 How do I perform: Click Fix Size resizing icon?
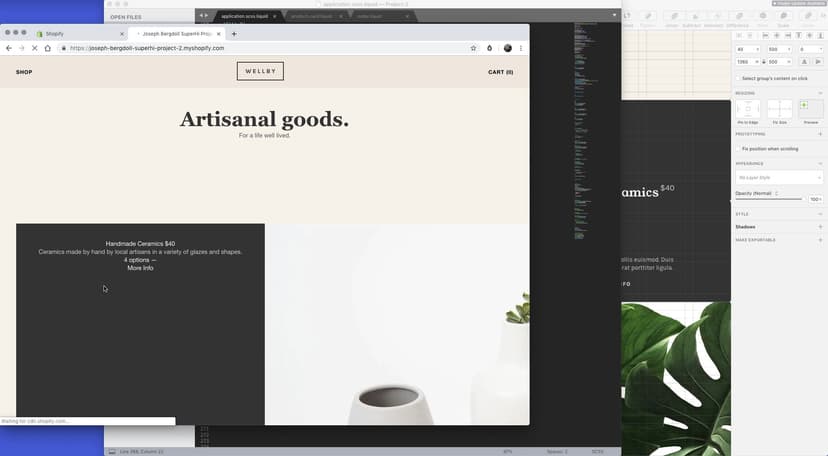click(779, 109)
